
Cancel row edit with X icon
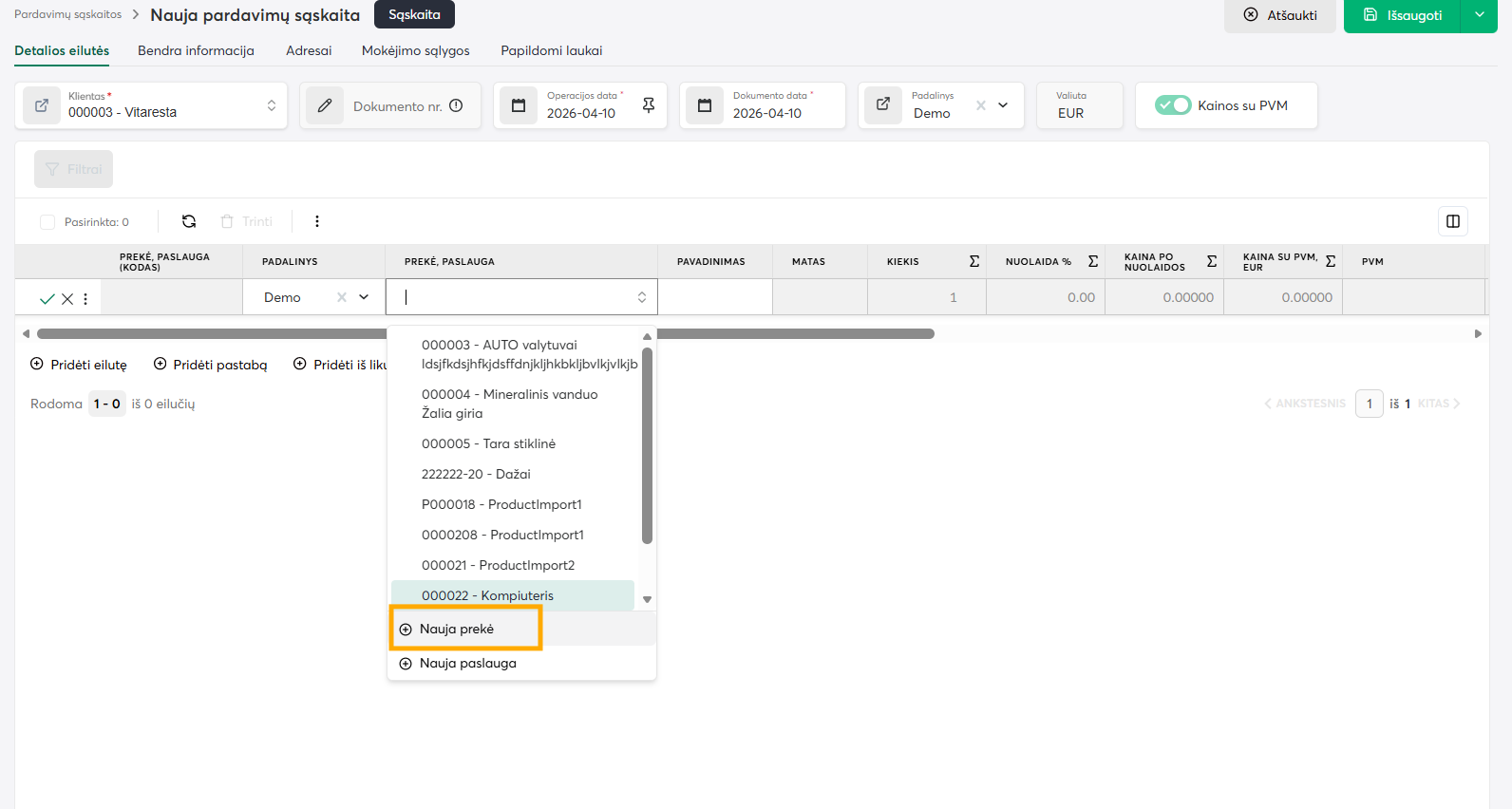pyautogui.click(x=67, y=298)
